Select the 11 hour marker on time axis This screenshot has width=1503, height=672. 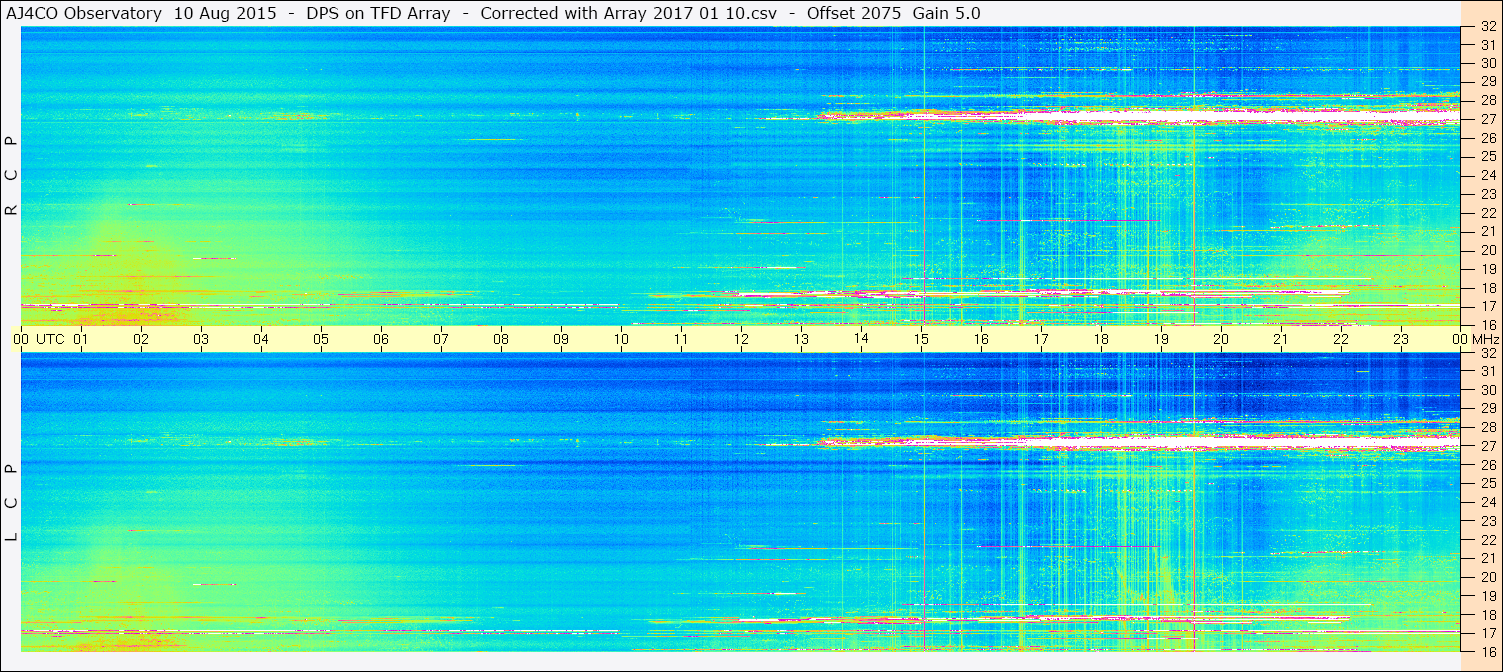pos(681,339)
